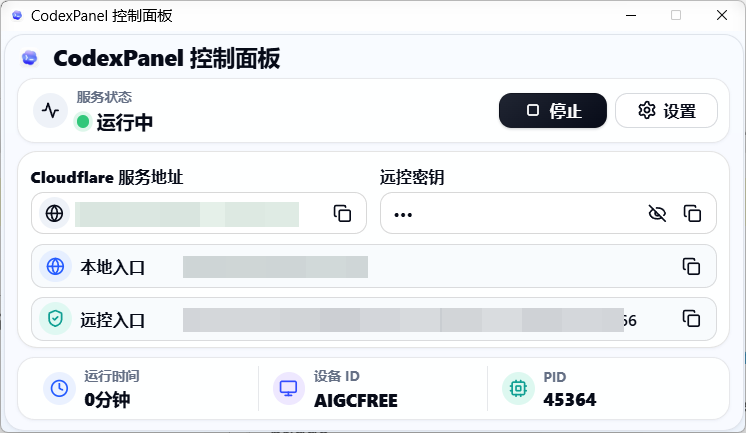Click the globe icon beside Cloudflare address
The image size is (746, 433).
(54, 213)
